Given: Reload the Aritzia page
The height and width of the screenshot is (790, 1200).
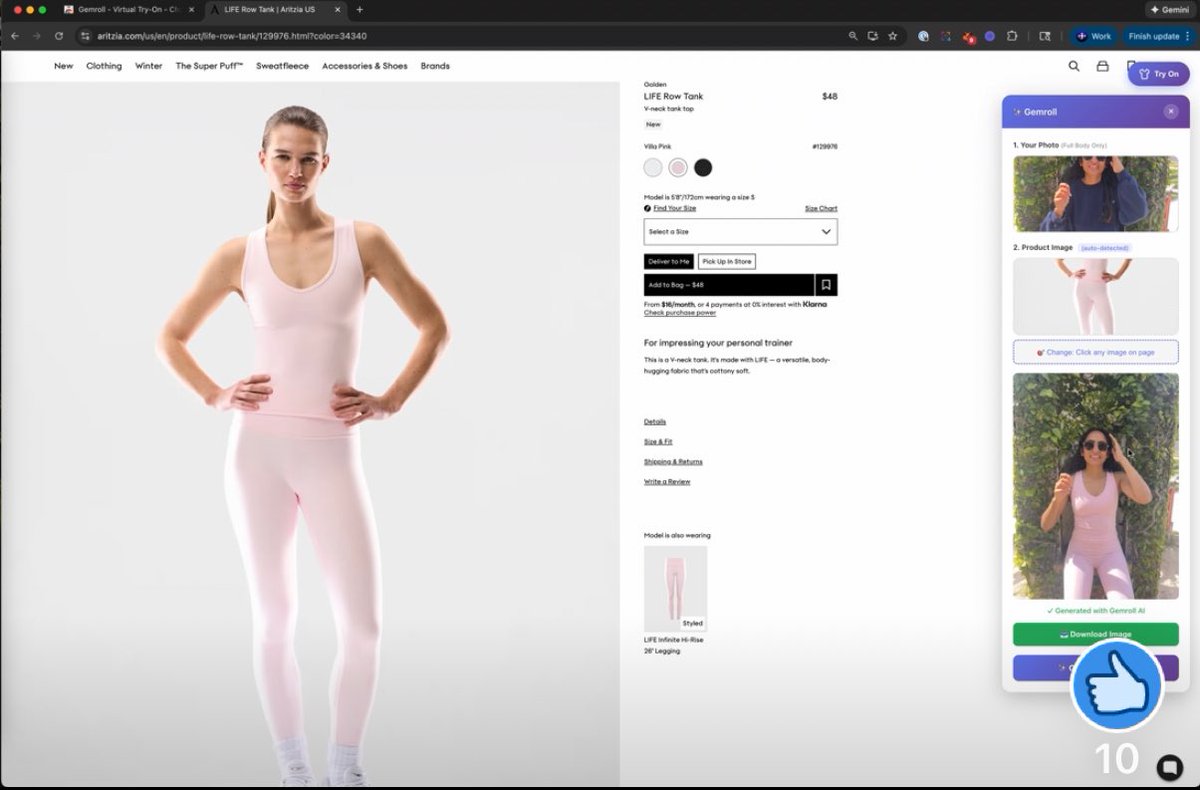Looking at the screenshot, I should [x=59, y=36].
